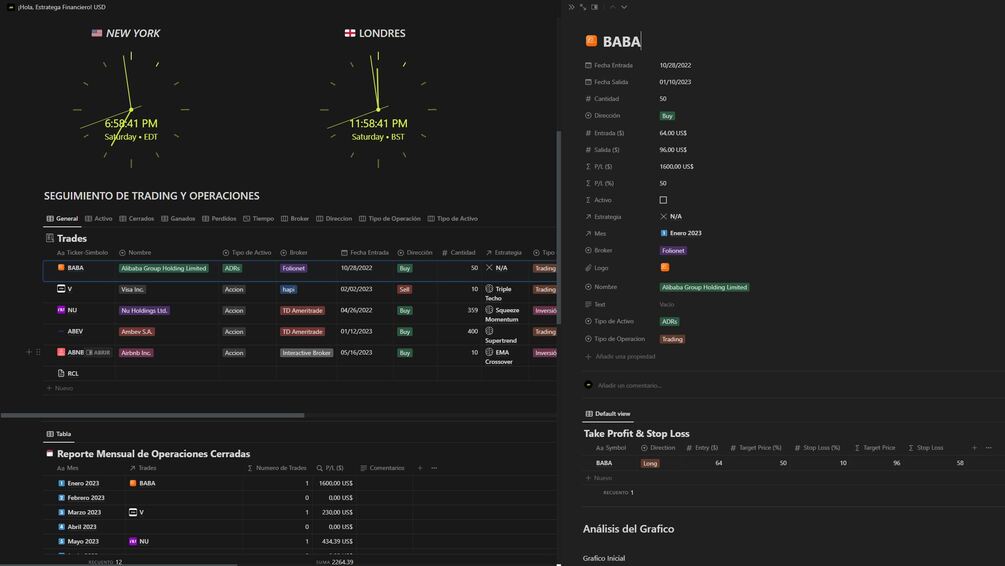Open the Enero 2023 relation in Mes property

(x=681, y=233)
